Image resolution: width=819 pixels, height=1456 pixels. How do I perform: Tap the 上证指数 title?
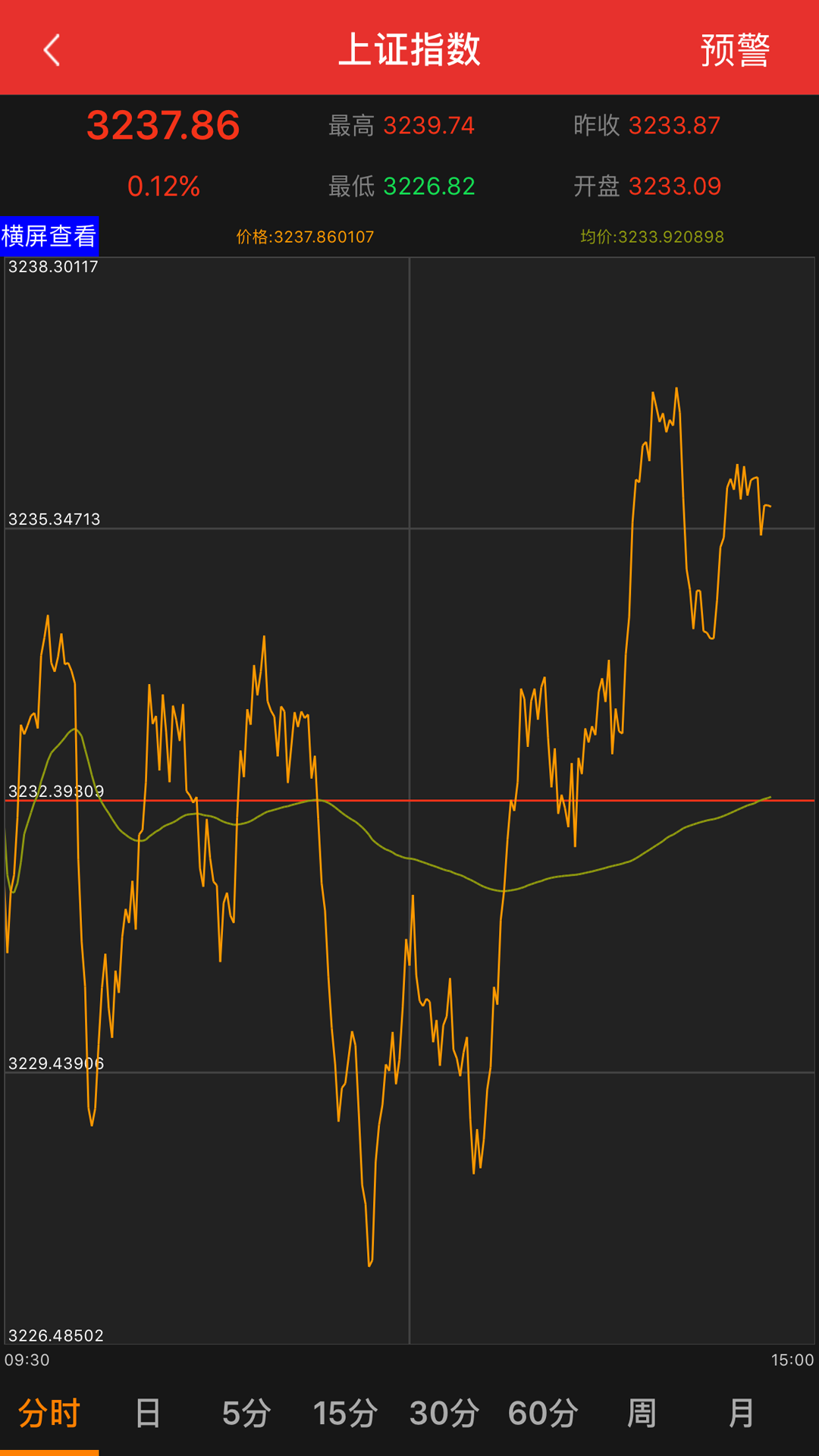(409, 50)
